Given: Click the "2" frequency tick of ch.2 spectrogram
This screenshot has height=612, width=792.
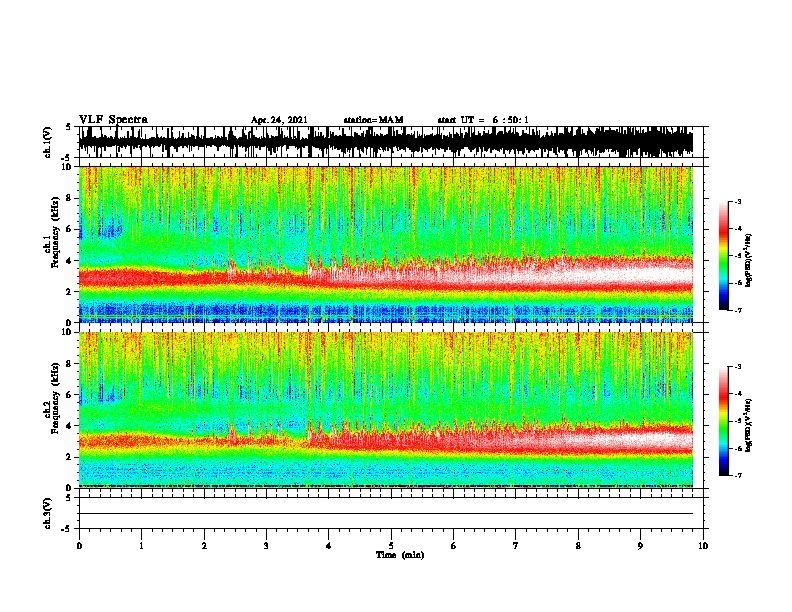Looking at the screenshot, I should click(69, 457).
